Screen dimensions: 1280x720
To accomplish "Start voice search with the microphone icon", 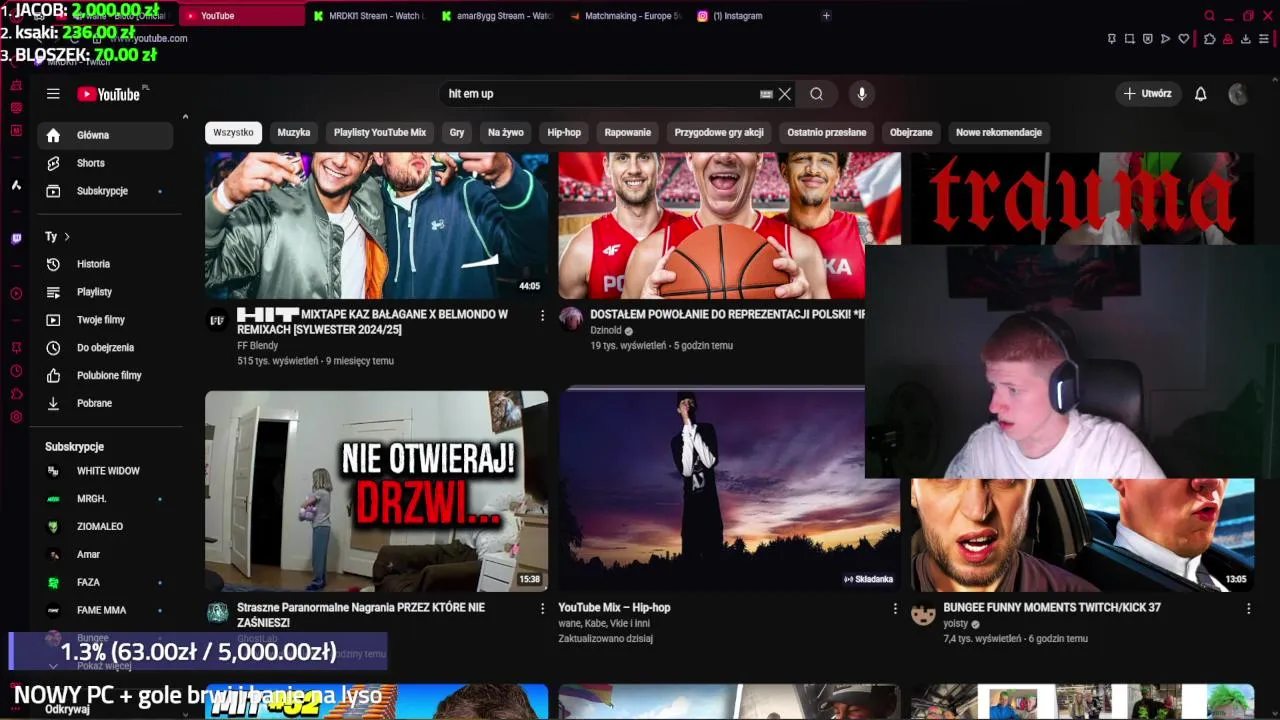I will [x=862, y=94].
